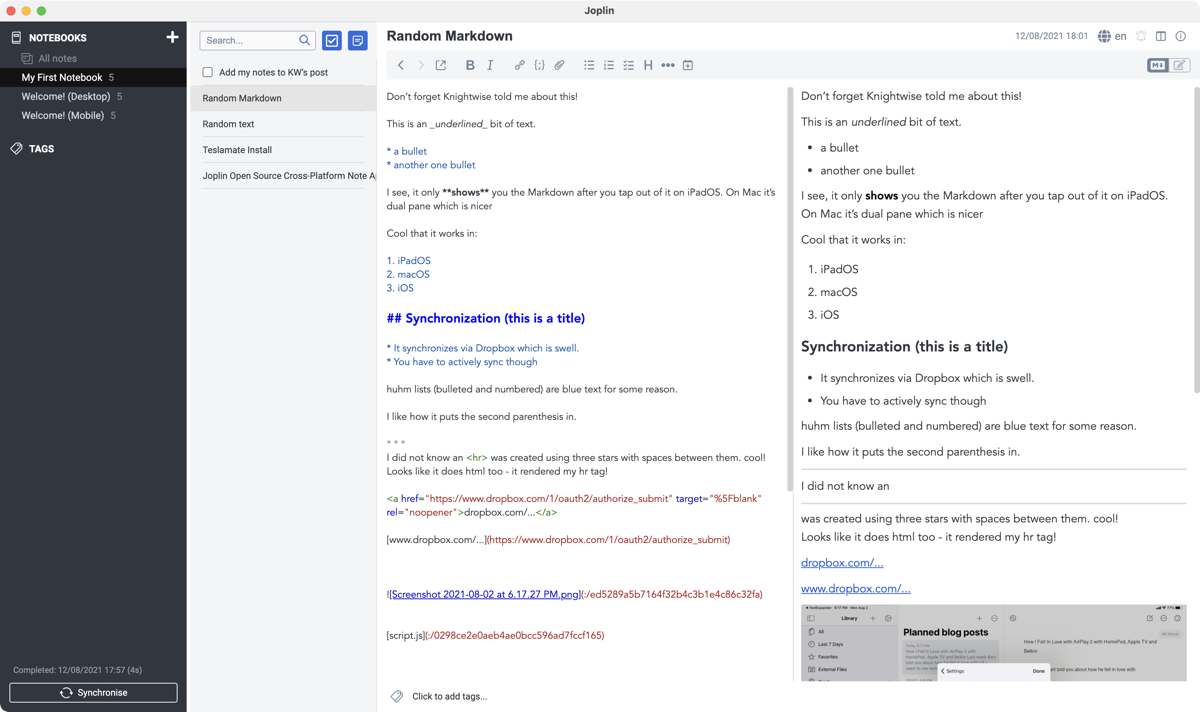Open Welcome! (Desktop) notebook

[x=93, y=97]
